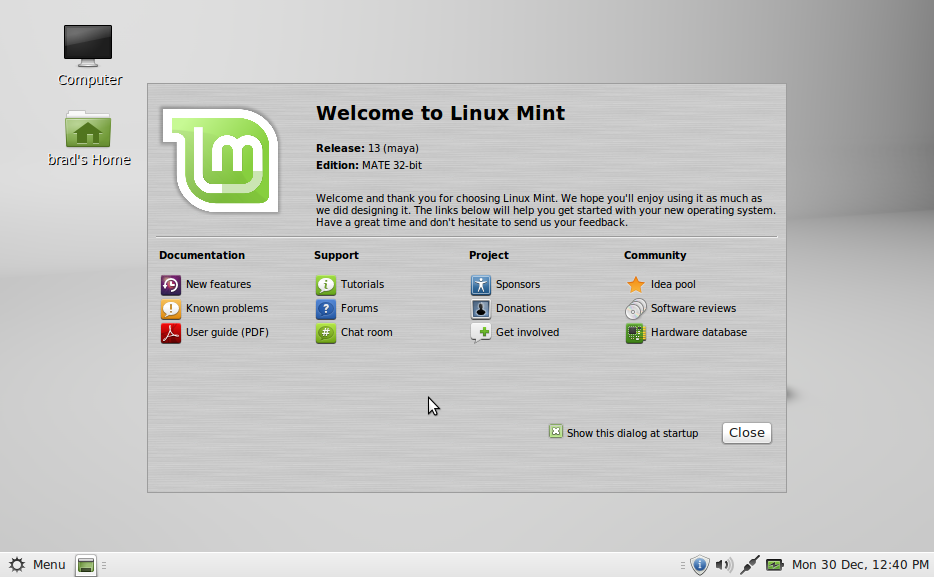Screen dimensions: 934x577
Task: Click the Sponsors person icon
Action: (x=481, y=285)
